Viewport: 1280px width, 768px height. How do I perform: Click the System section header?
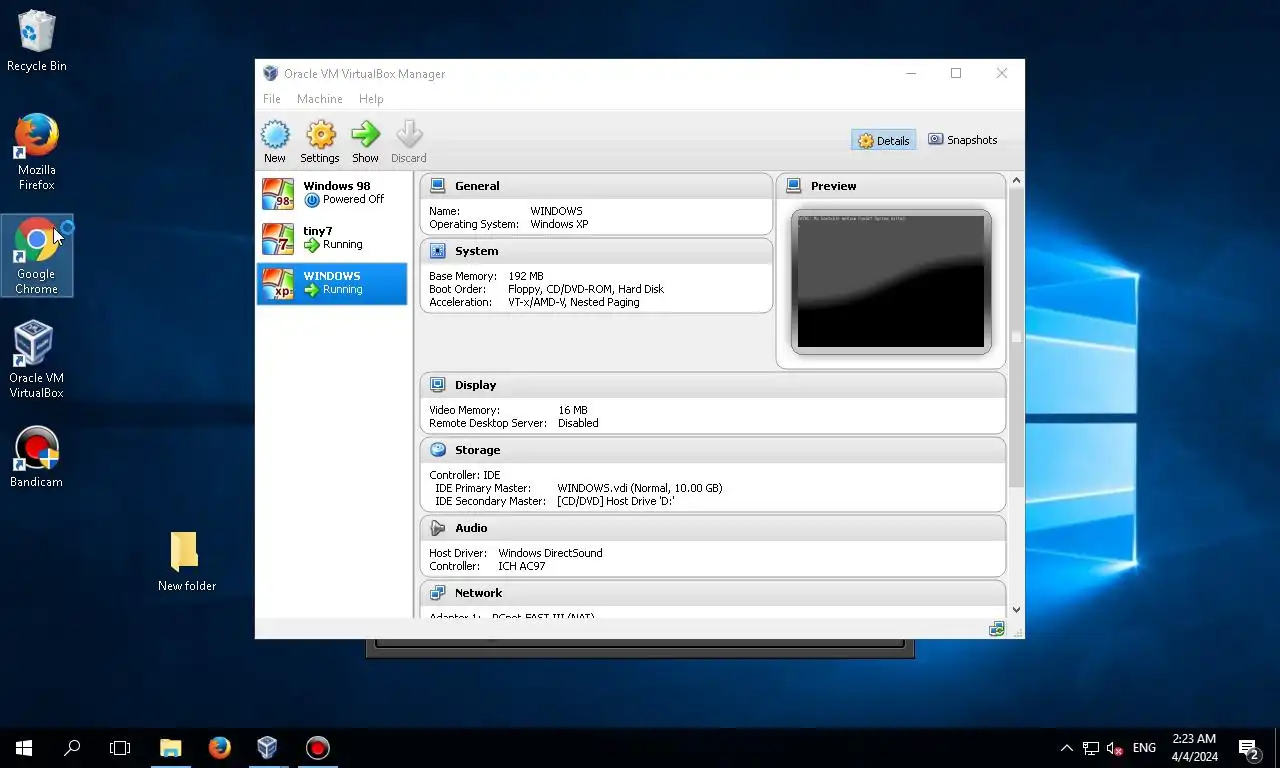click(x=596, y=251)
